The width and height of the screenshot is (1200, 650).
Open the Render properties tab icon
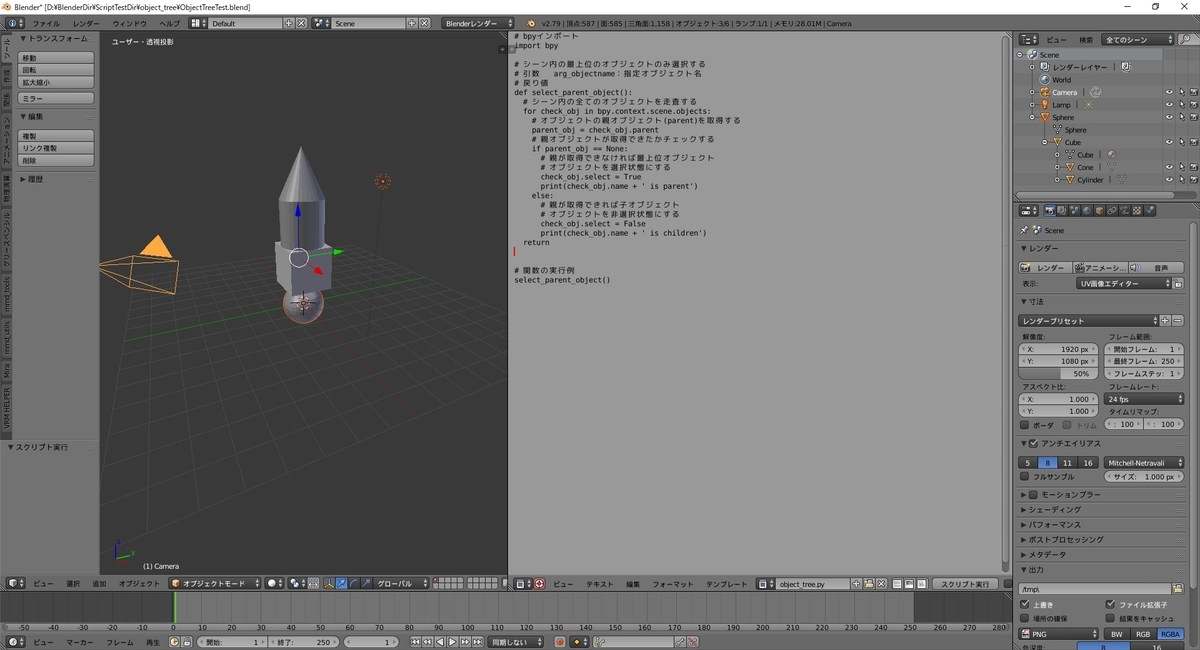[1049, 211]
